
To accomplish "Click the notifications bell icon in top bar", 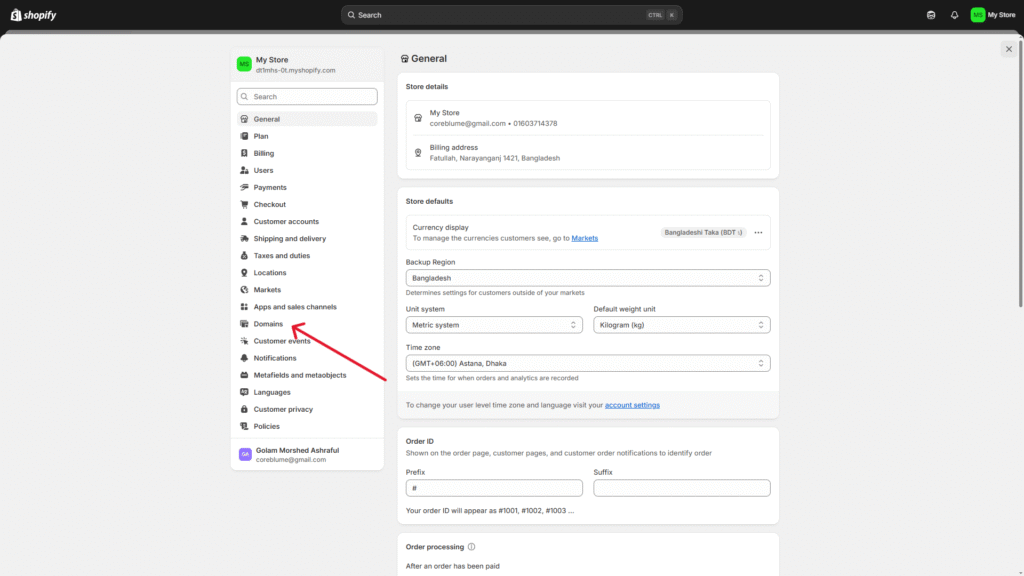I will (954, 15).
